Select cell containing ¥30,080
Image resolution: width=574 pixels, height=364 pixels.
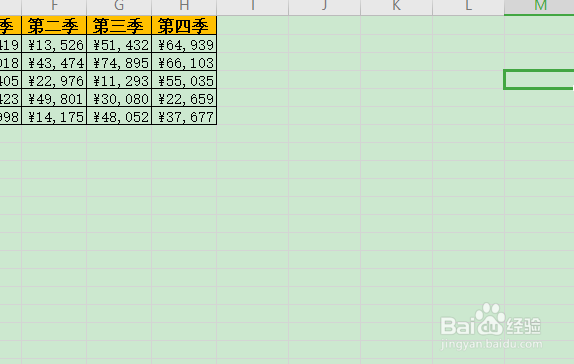coord(119,98)
